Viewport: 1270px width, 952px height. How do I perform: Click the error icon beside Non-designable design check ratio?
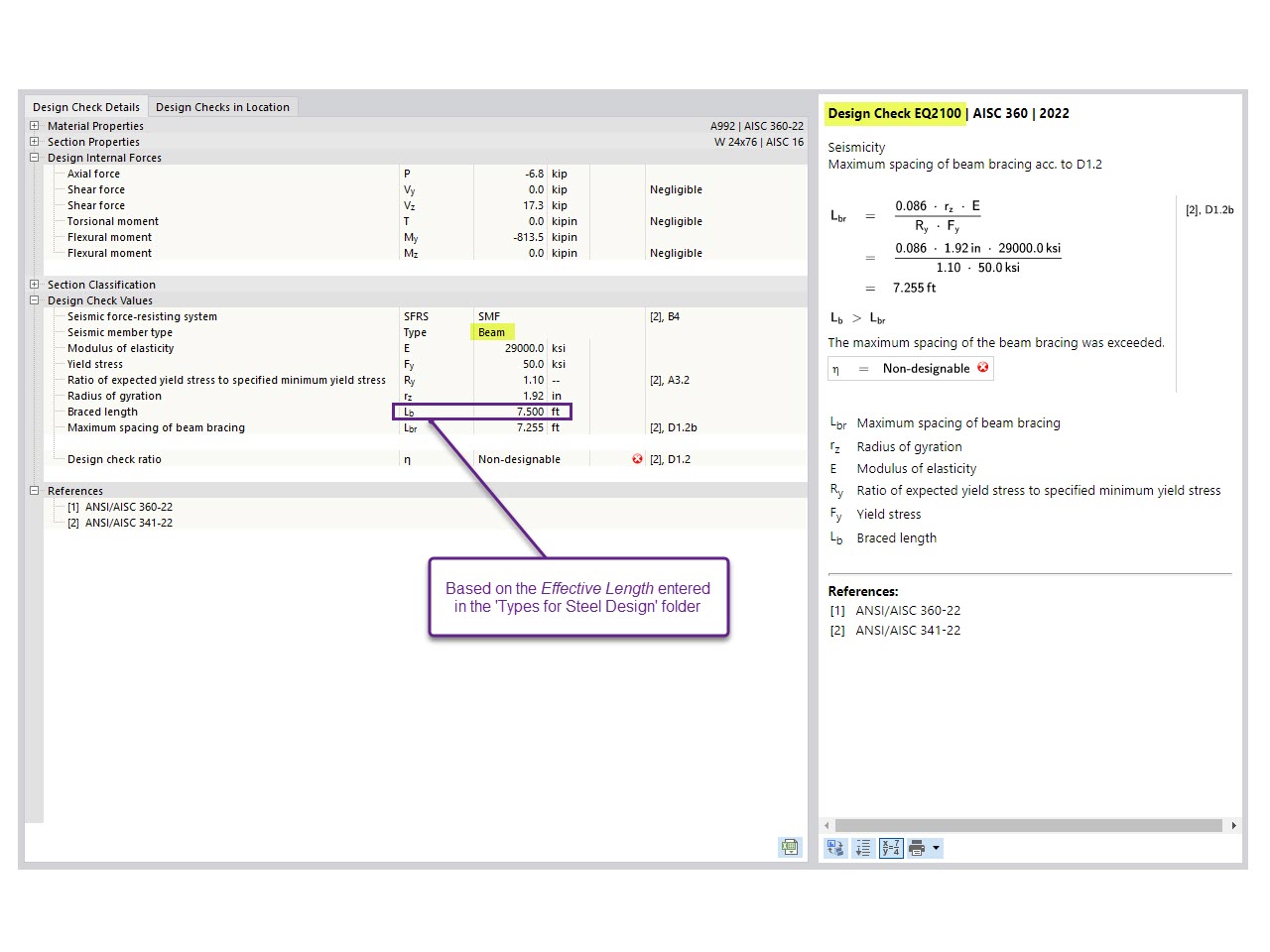click(x=637, y=458)
